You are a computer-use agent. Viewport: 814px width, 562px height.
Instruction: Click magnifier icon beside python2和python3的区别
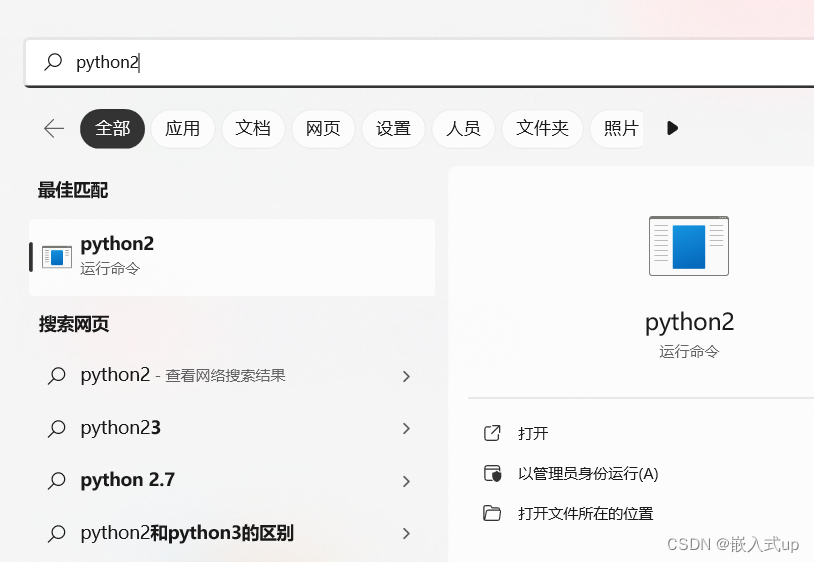(x=57, y=533)
